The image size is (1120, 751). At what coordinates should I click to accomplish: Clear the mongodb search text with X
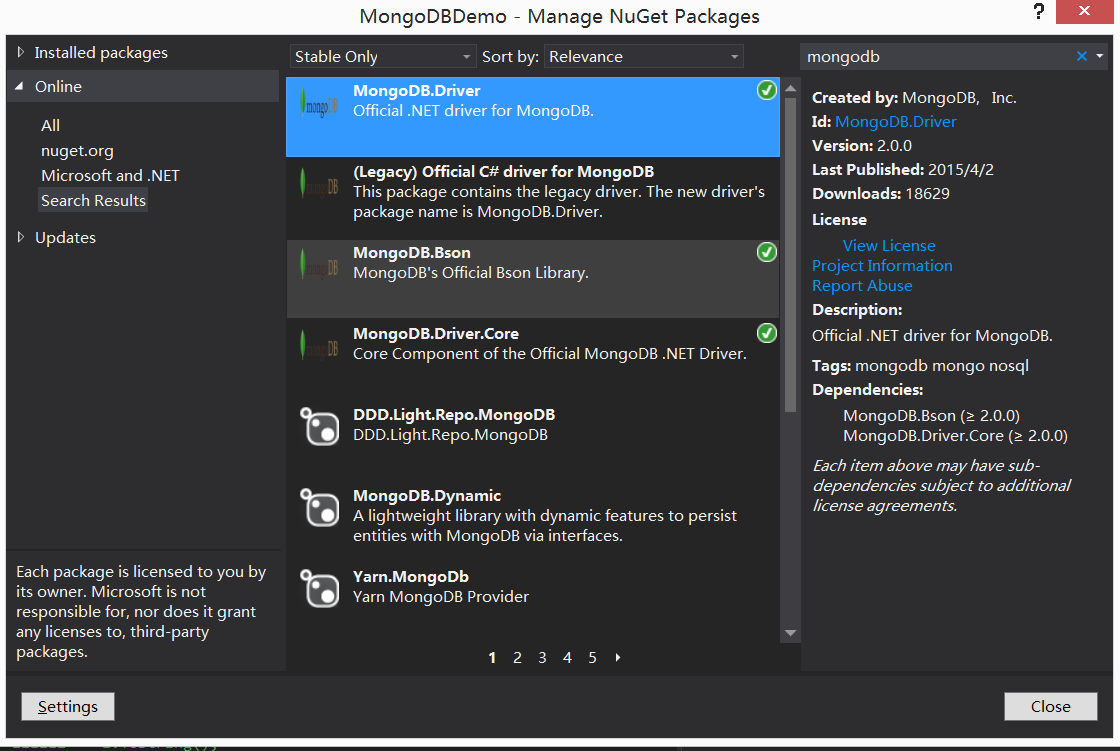click(1081, 56)
